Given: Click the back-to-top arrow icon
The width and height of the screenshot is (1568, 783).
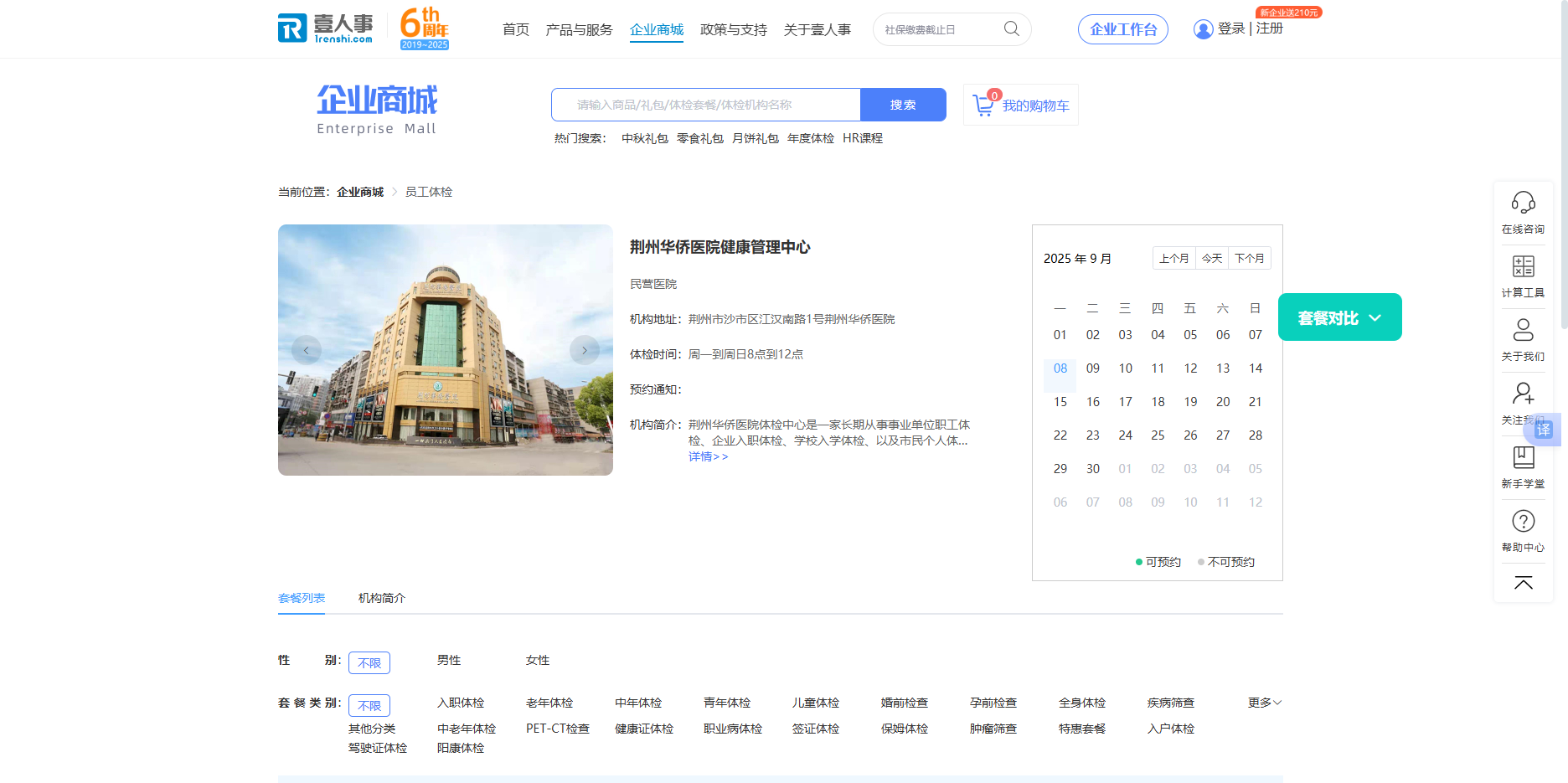Looking at the screenshot, I should [1523, 583].
